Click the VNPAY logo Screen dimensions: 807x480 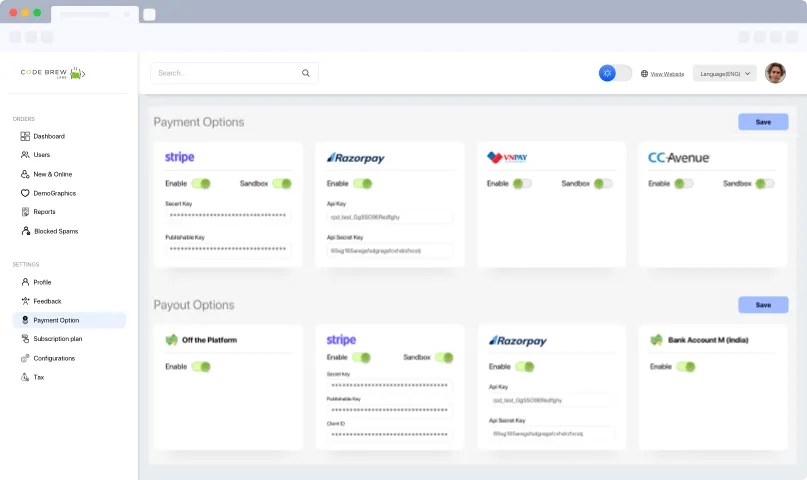click(507, 157)
